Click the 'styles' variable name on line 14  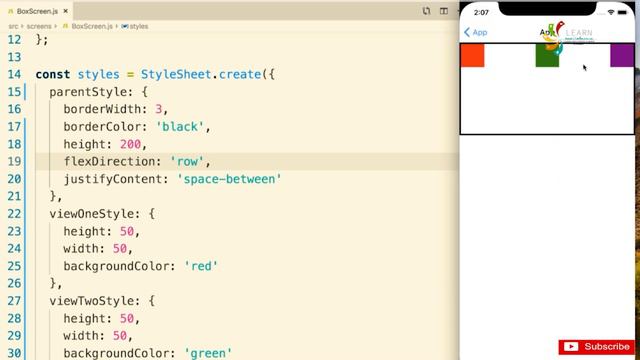tap(98, 74)
